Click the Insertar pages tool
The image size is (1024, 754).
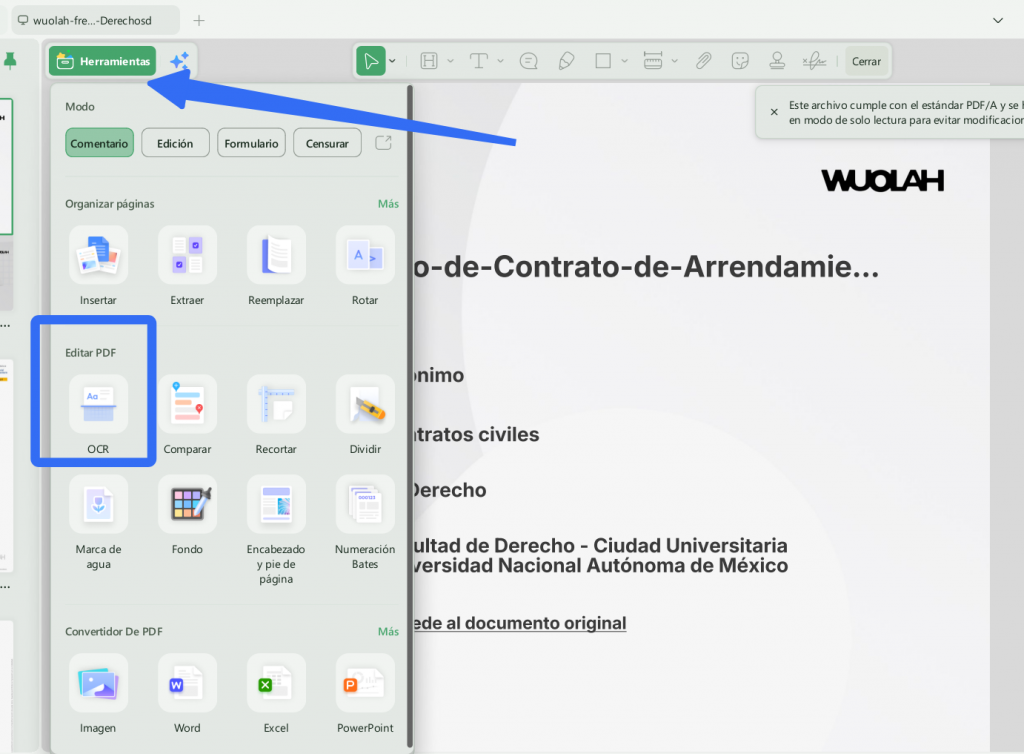click(x=98, y=266)
